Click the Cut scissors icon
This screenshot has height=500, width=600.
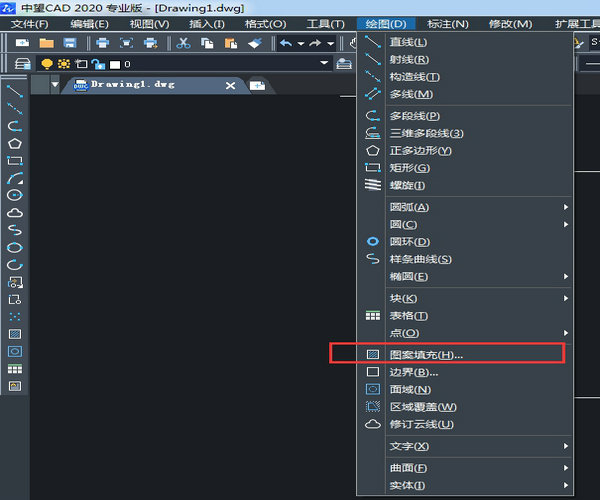tap(182, 43)
